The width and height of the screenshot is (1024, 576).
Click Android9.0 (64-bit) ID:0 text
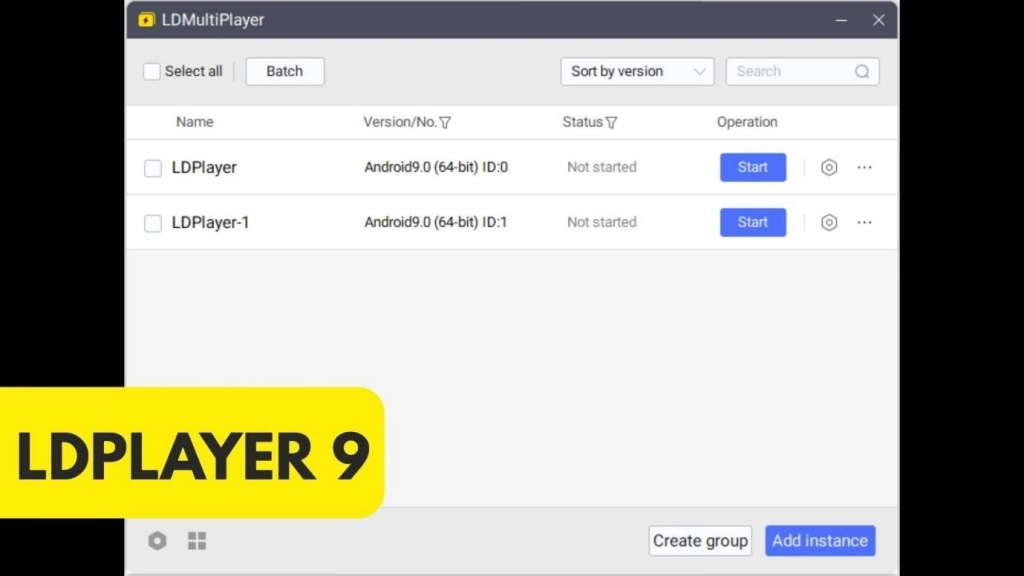(x=436, y=167)
